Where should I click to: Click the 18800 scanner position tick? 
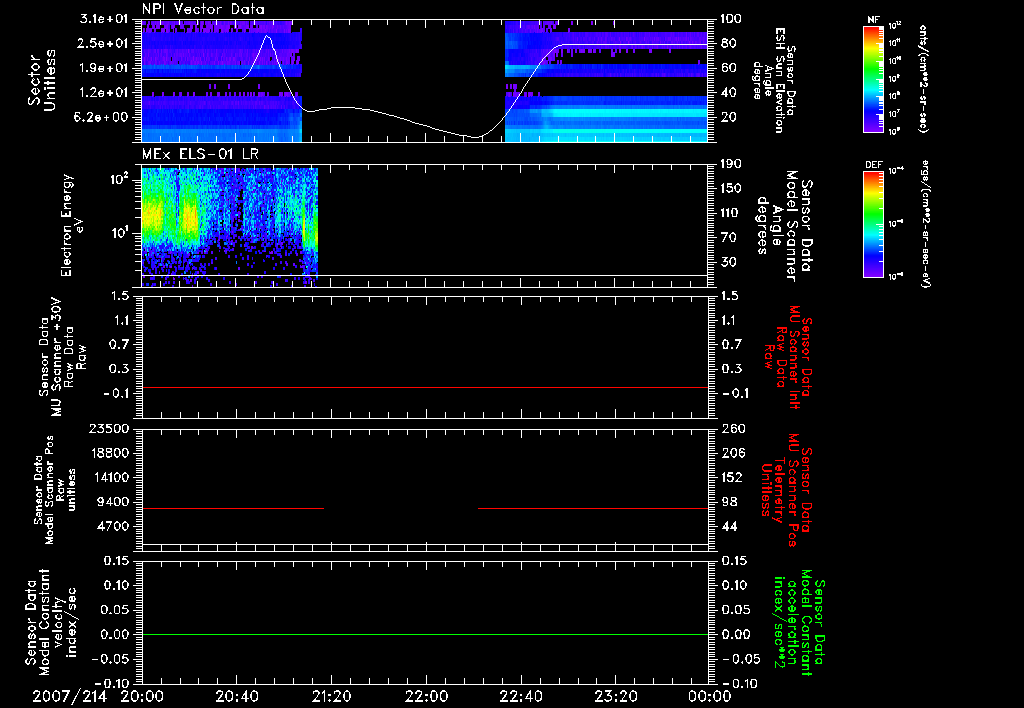pyautogui.click(x=108, y=453)
